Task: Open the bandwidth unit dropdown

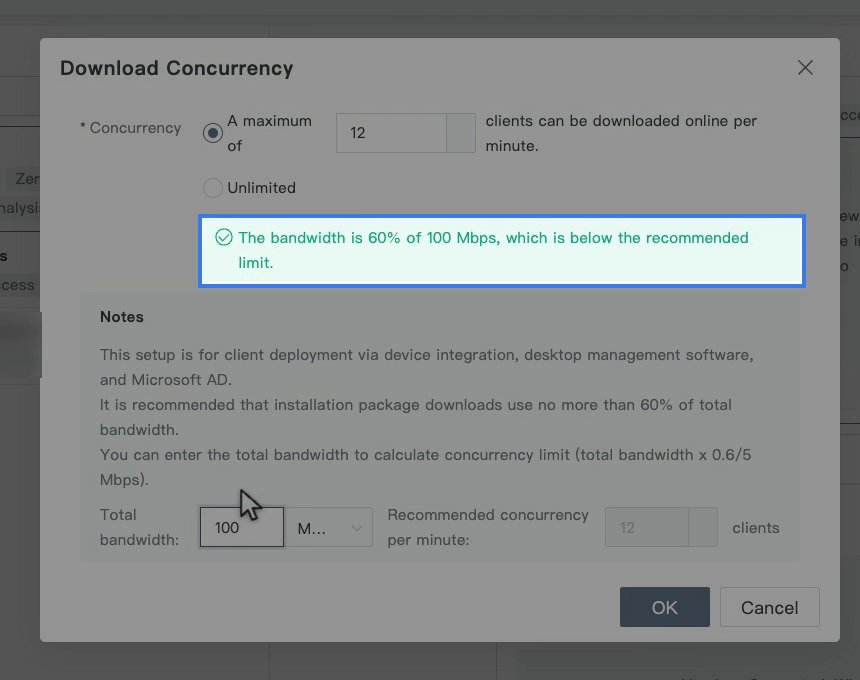Action: (329, 527)
